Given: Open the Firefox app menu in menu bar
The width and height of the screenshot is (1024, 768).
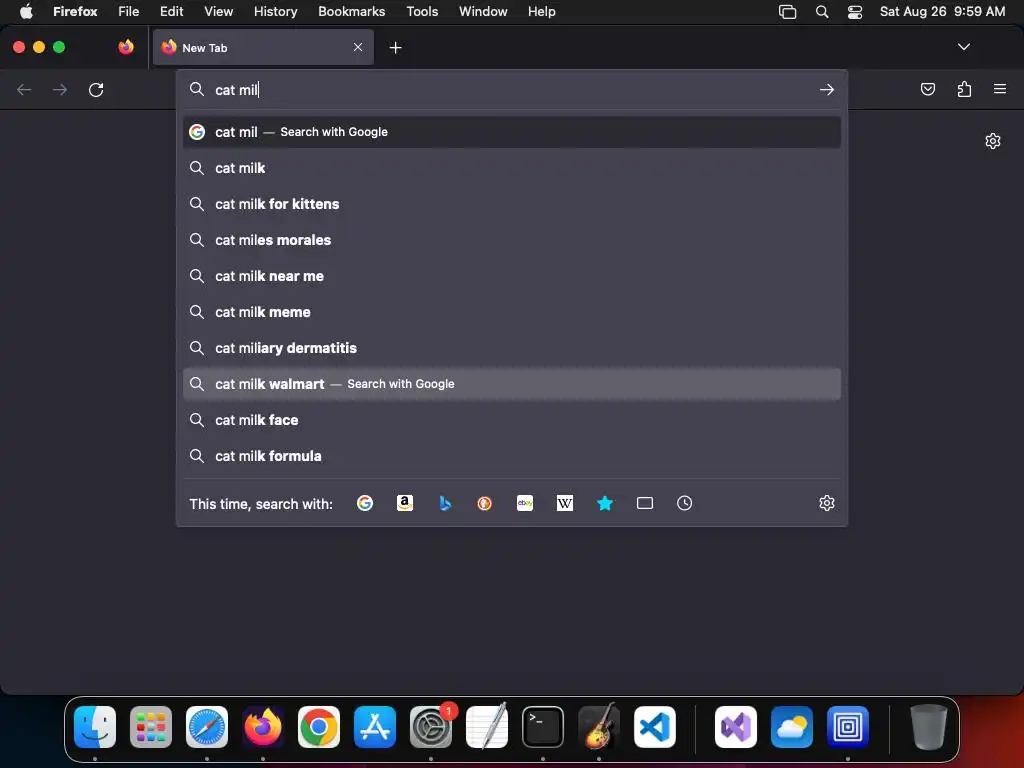Looking at the screenshot, I should [x=75, y=11].
